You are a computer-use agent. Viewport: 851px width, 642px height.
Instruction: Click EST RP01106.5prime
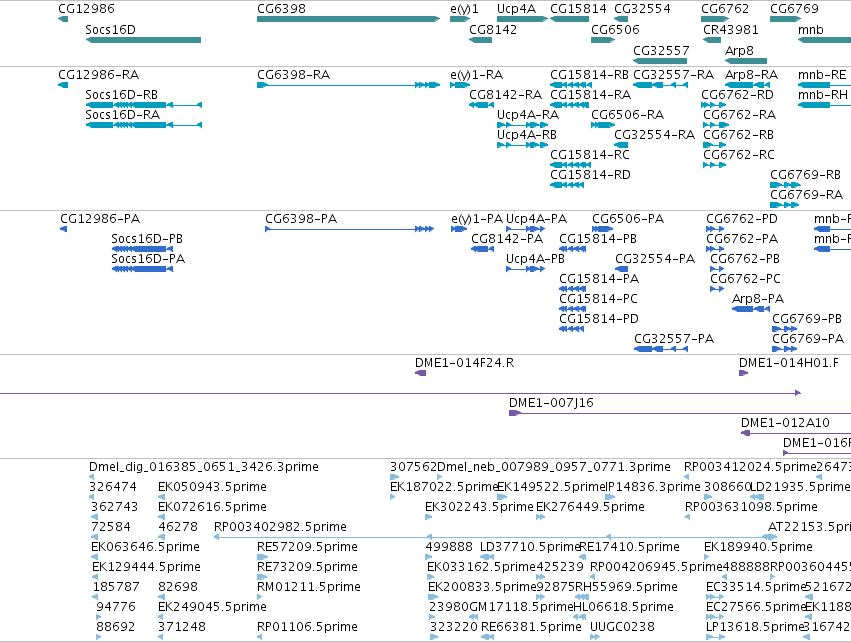coord(260,637)
